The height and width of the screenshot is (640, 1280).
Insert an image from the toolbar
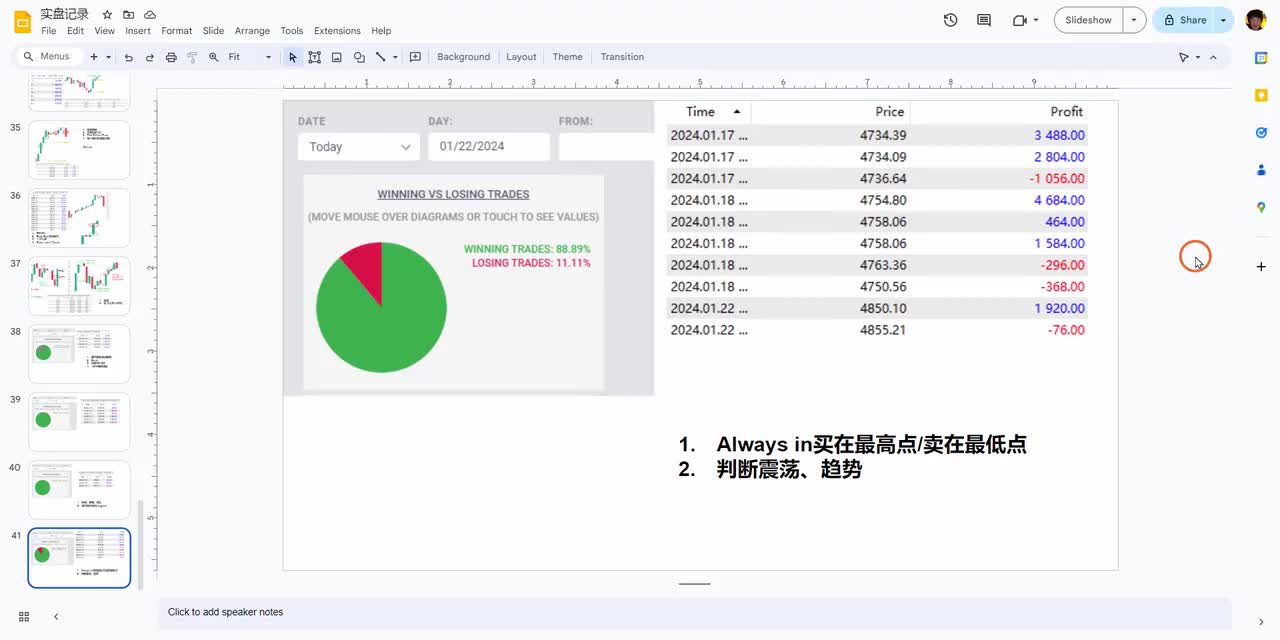pyautogui.click(x=336, y=57)
